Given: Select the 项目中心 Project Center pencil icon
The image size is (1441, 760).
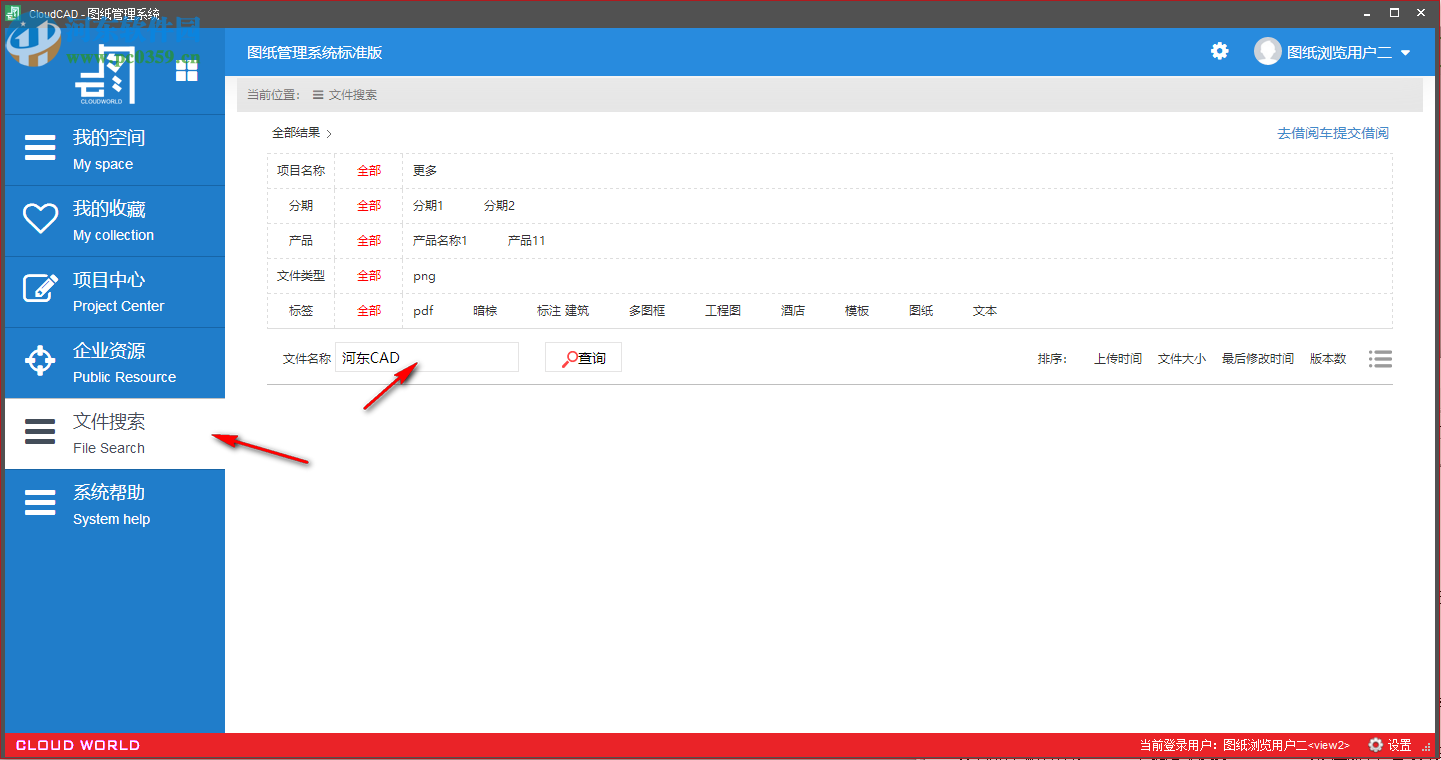Looking at the screenshot, I should point(40,289).
